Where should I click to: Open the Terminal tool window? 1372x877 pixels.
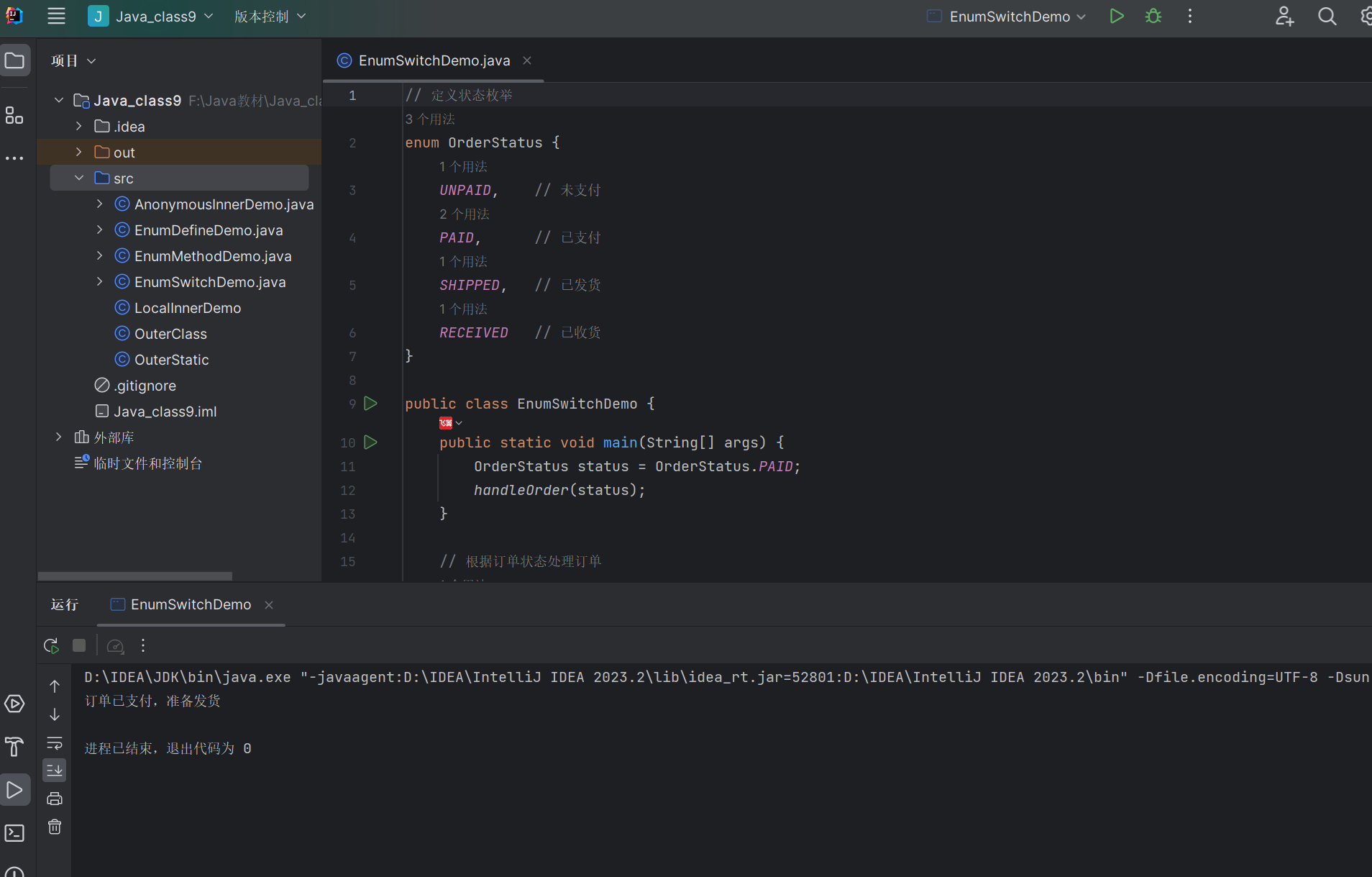tap(14, 833)
